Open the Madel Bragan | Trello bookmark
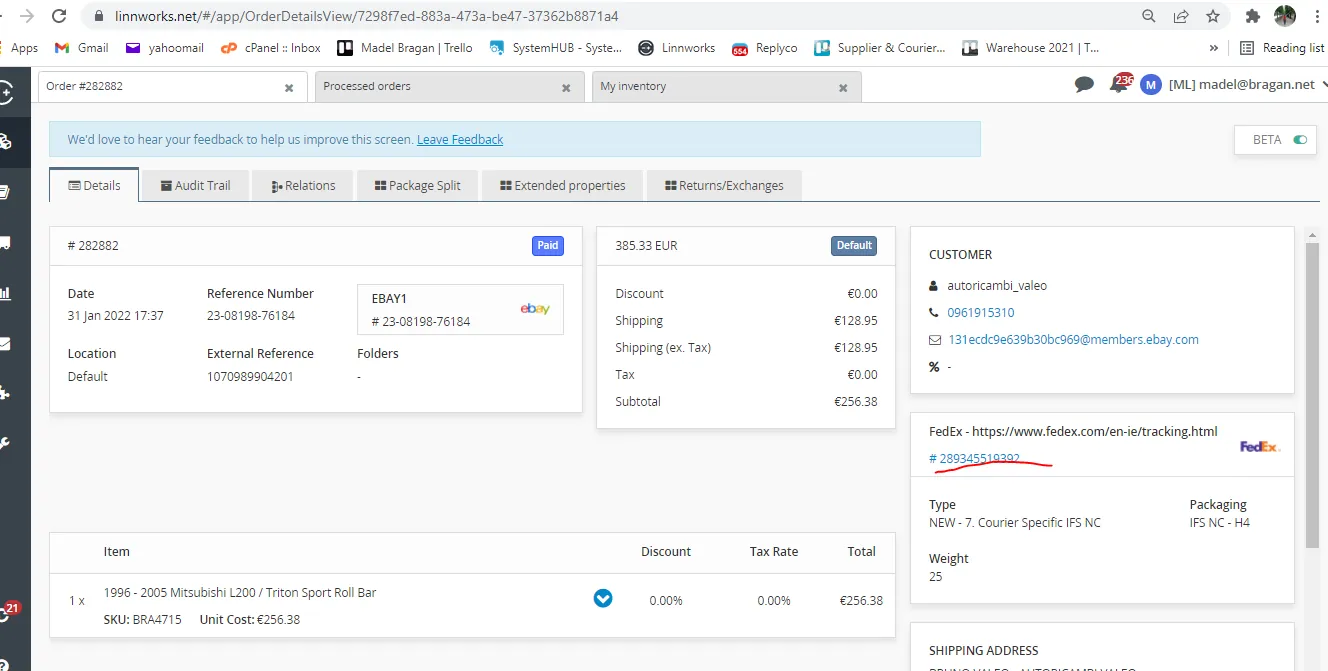This screenshot has height=671, width=1328. coord(405,47)
